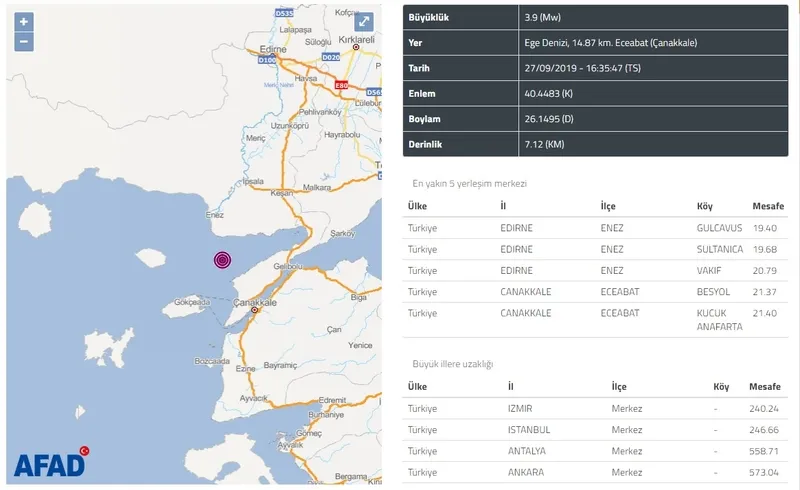Click the Boylam row label
This screenshot has width=800, height=490.
tap(424, 119)
